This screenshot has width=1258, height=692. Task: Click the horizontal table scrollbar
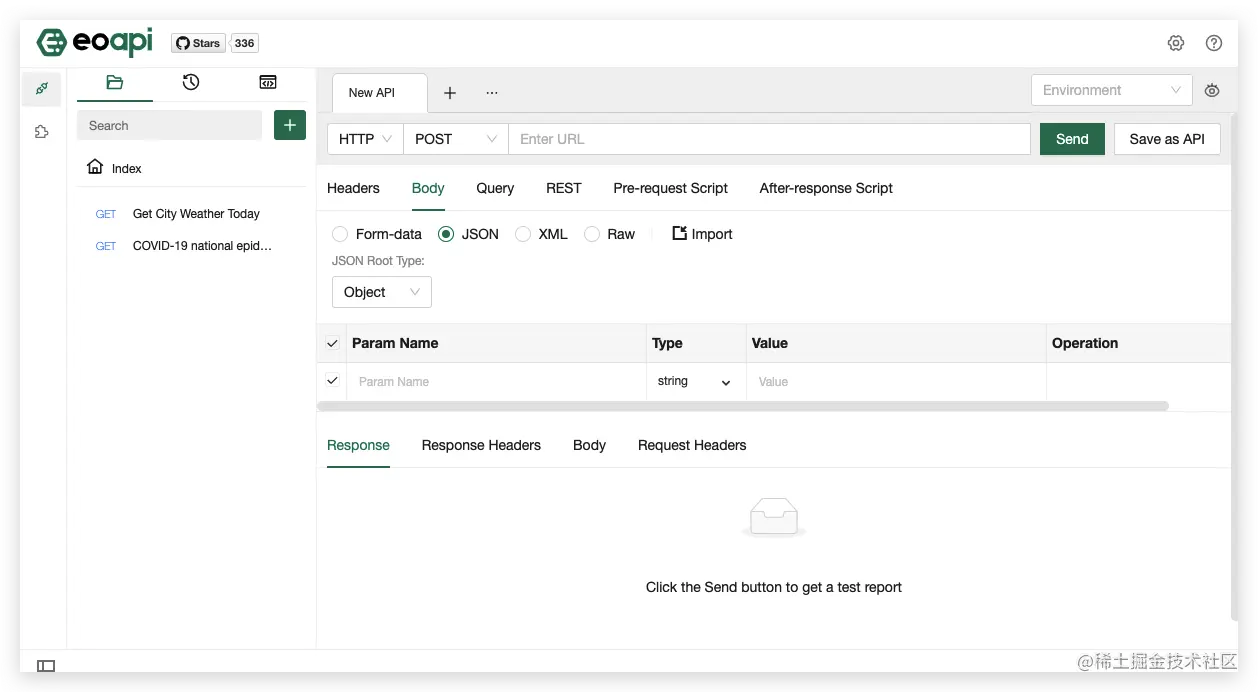pos(743,406)
